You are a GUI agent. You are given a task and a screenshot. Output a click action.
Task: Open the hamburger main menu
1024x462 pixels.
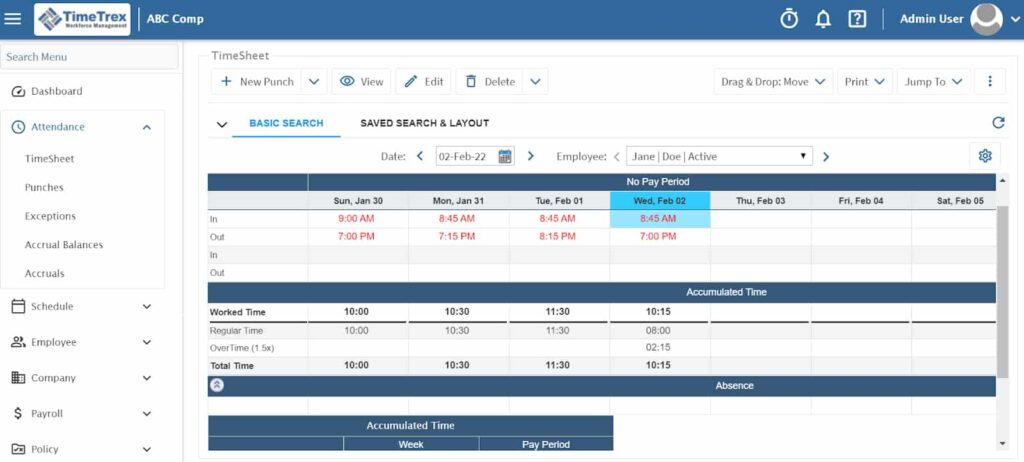[x=13, y=19]
